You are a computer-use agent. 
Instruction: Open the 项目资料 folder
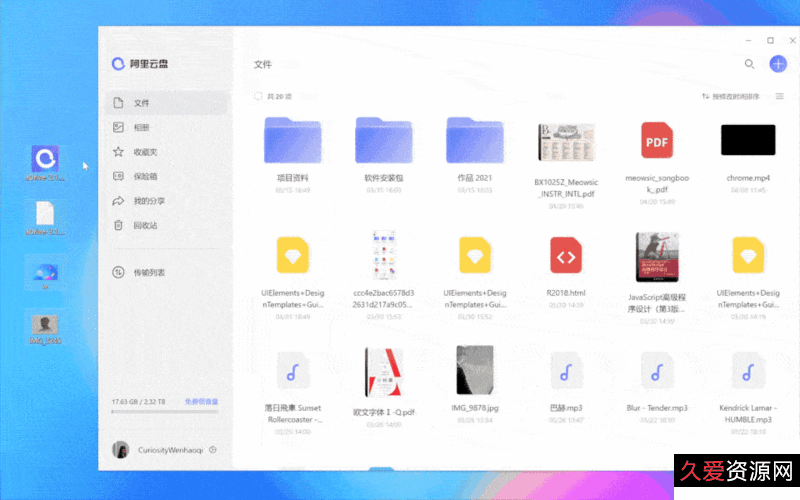292,140
